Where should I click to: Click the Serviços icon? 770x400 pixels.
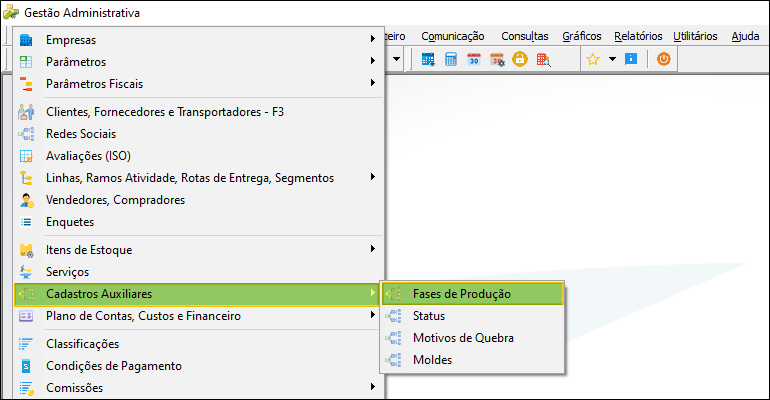pyautogui.click(x=26, y=272)
